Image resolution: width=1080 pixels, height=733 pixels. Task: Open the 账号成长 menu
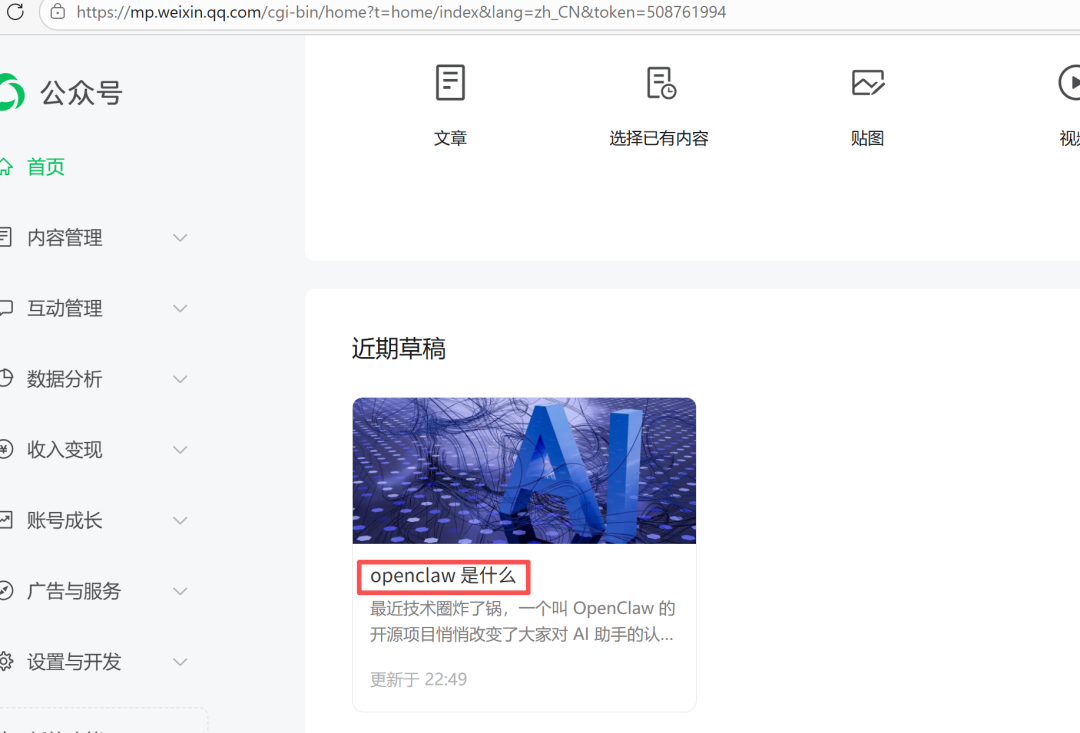65,520
